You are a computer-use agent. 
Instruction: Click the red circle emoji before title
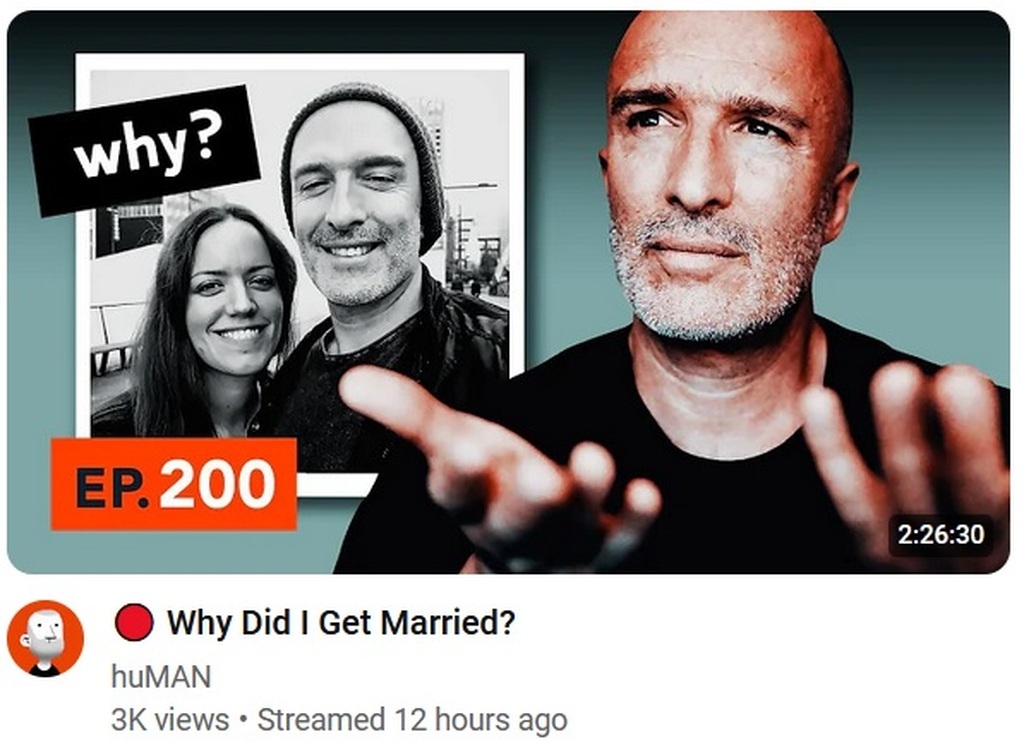tap(134, 622)
